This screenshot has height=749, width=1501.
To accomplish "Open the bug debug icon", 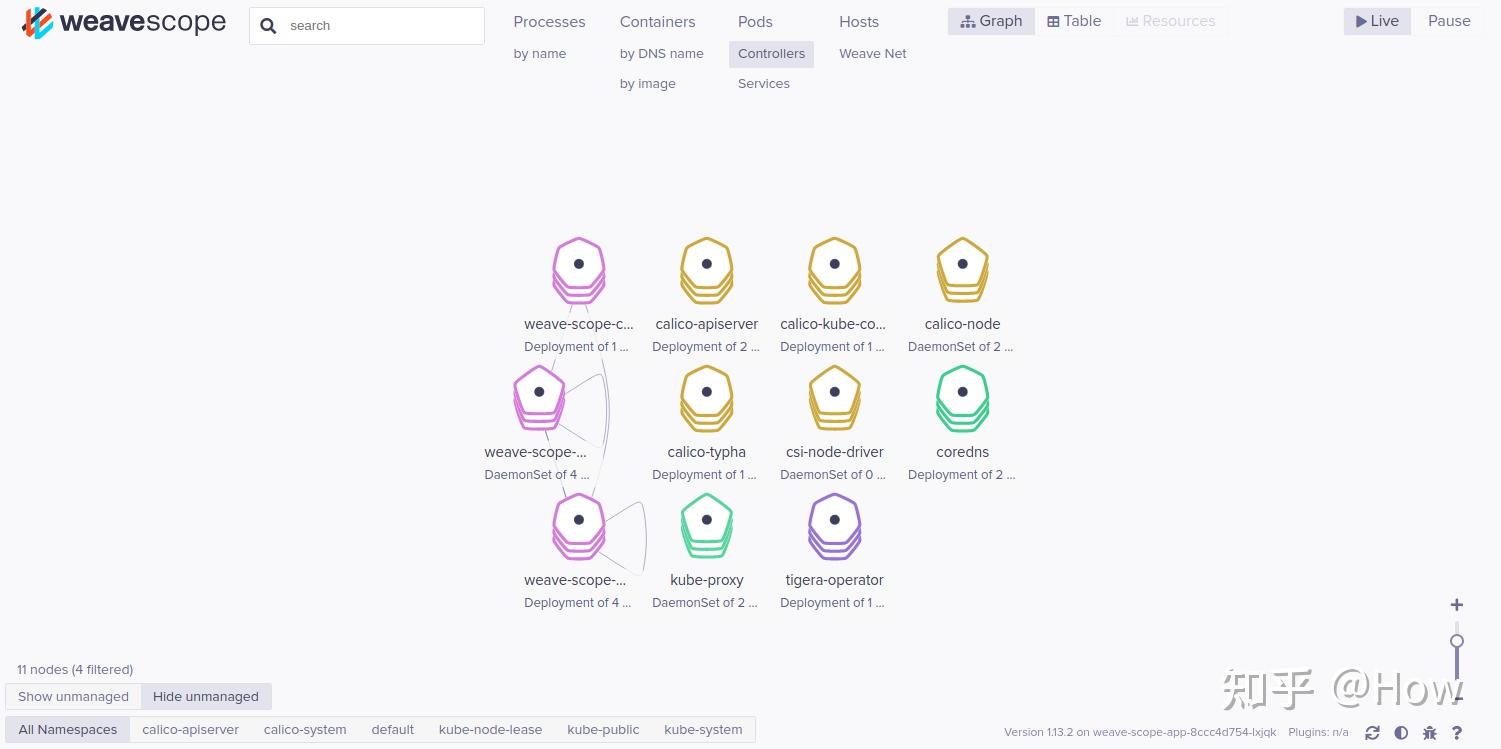I will point(1429,733).
